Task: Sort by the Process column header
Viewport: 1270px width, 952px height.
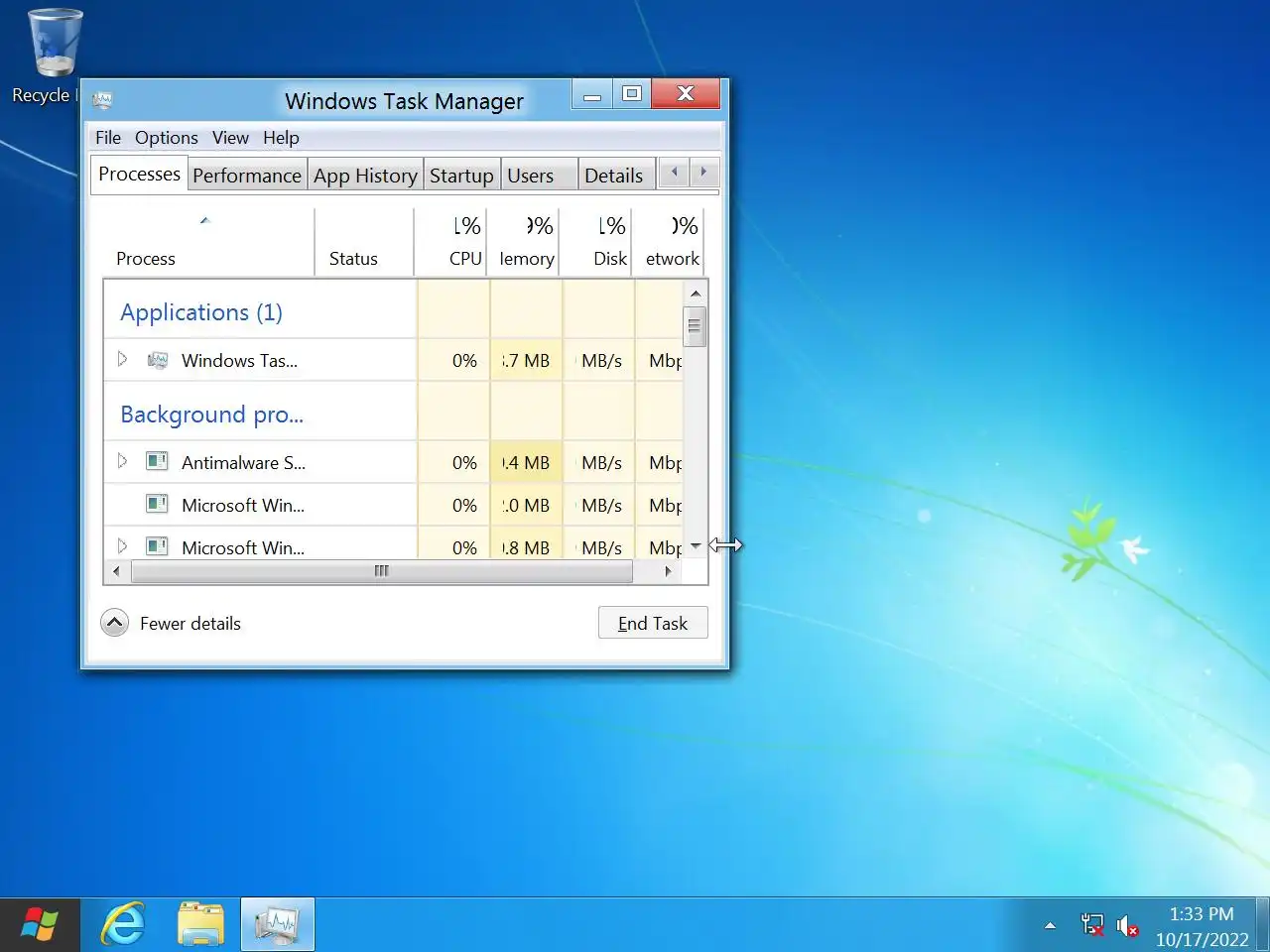Action: (208, 242)
